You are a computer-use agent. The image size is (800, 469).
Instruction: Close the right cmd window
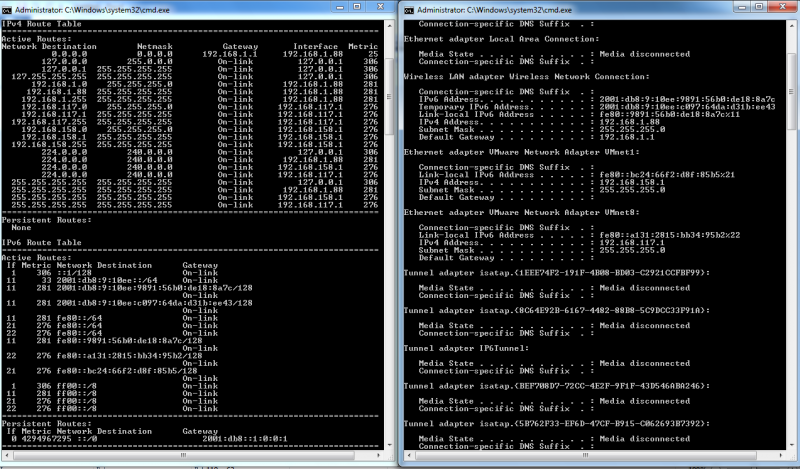[783, 7]
